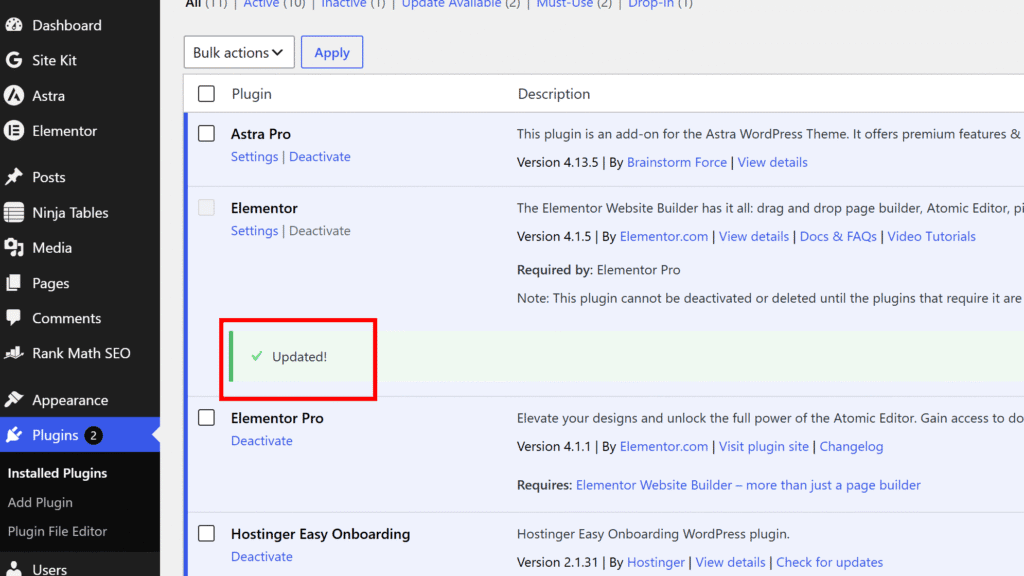Open the Bulk actions dropdown
Image resolution: width=1024 pixels, height=576 pixels.
click(239, 52)
